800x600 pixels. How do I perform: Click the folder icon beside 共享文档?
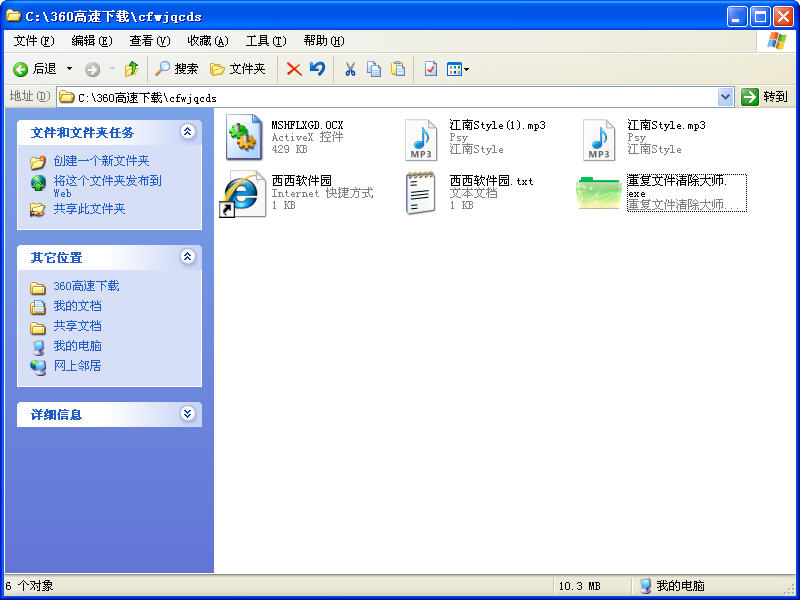(x=38, y=328)
